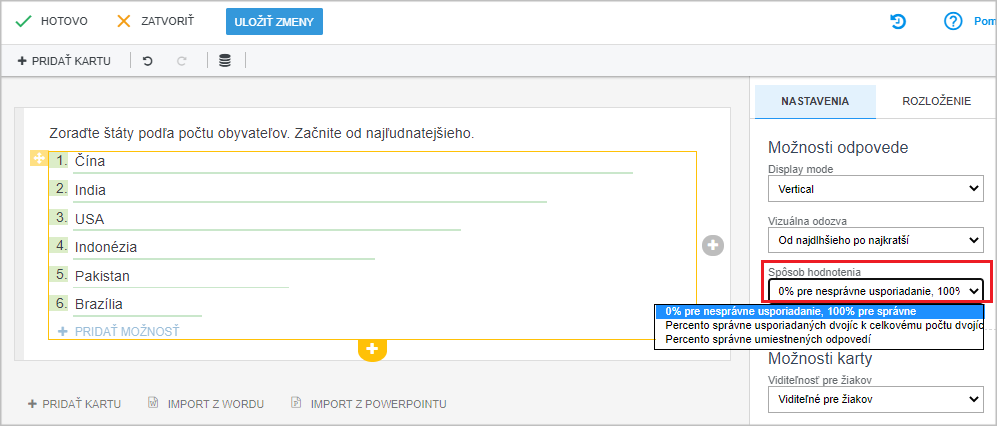Click Pridať možnosť to add answer
The height and width of the screenshot is (426, 997).
[x=119, y=331]
